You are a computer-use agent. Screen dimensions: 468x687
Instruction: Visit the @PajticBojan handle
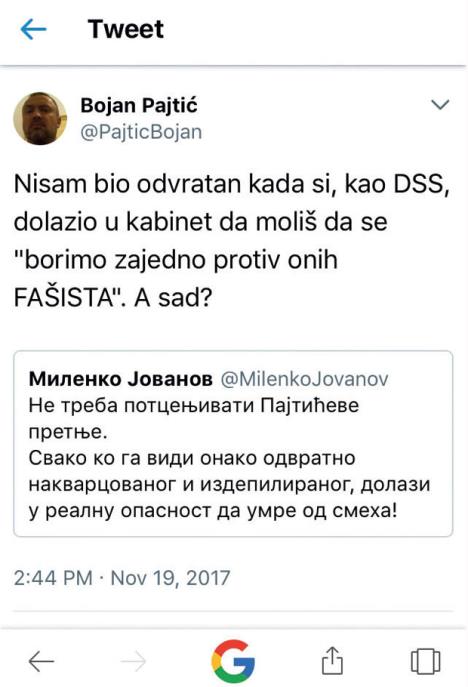[x=141, y=132]
